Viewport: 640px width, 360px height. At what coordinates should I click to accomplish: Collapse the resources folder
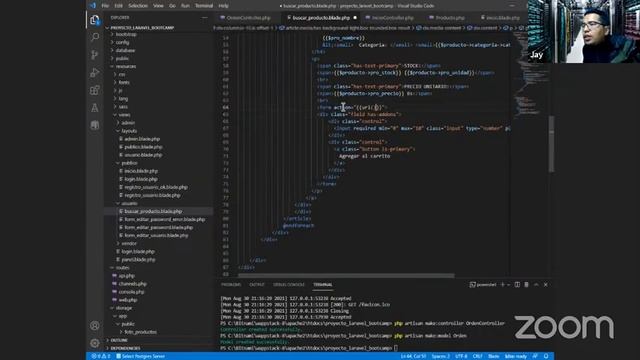tap(126, 67)
